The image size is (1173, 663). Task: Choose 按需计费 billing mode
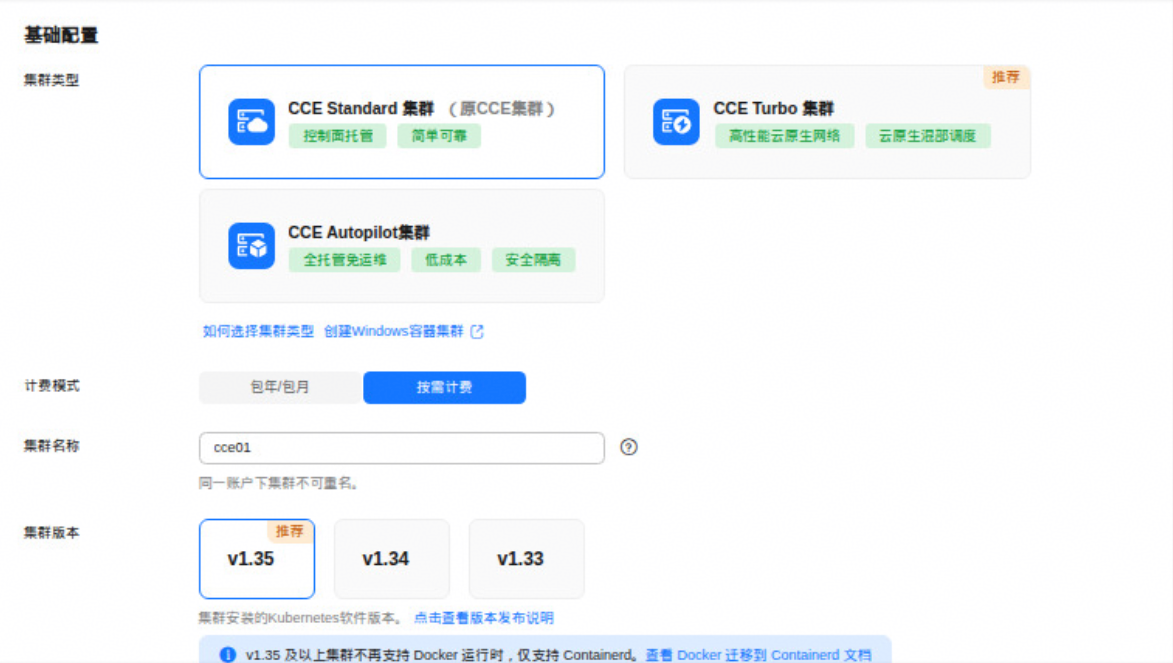point(444,388)
